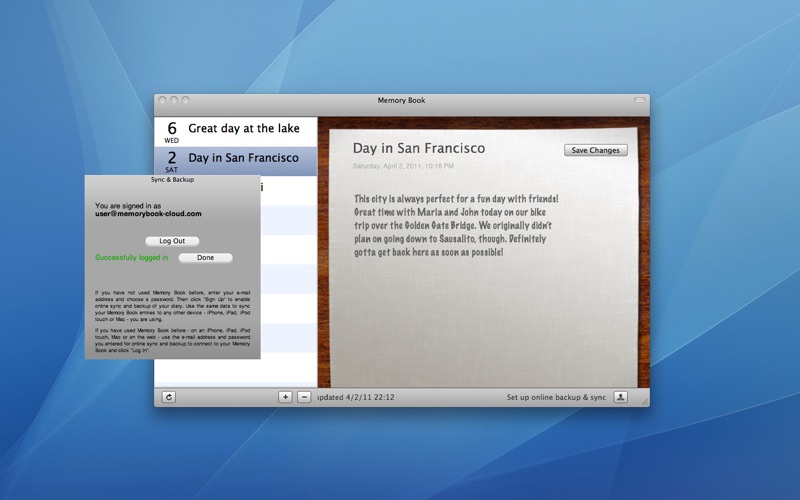Viewport: 800px width, 500px height.
Task: Click the sync refresh icon in bottom bar
Action: pos(169,397)
